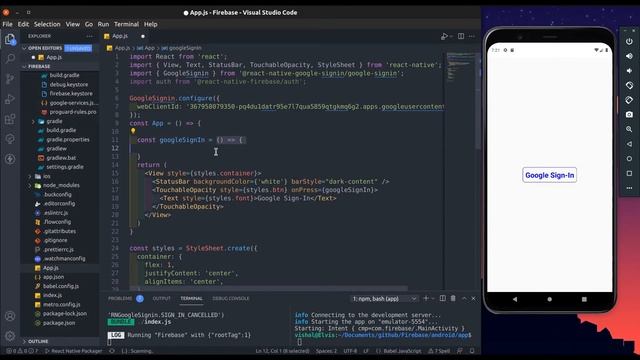The height and width of the screenshot is (360, 640).
Task: Click the editor horizontal scrollbar
Action: [269, 289]
